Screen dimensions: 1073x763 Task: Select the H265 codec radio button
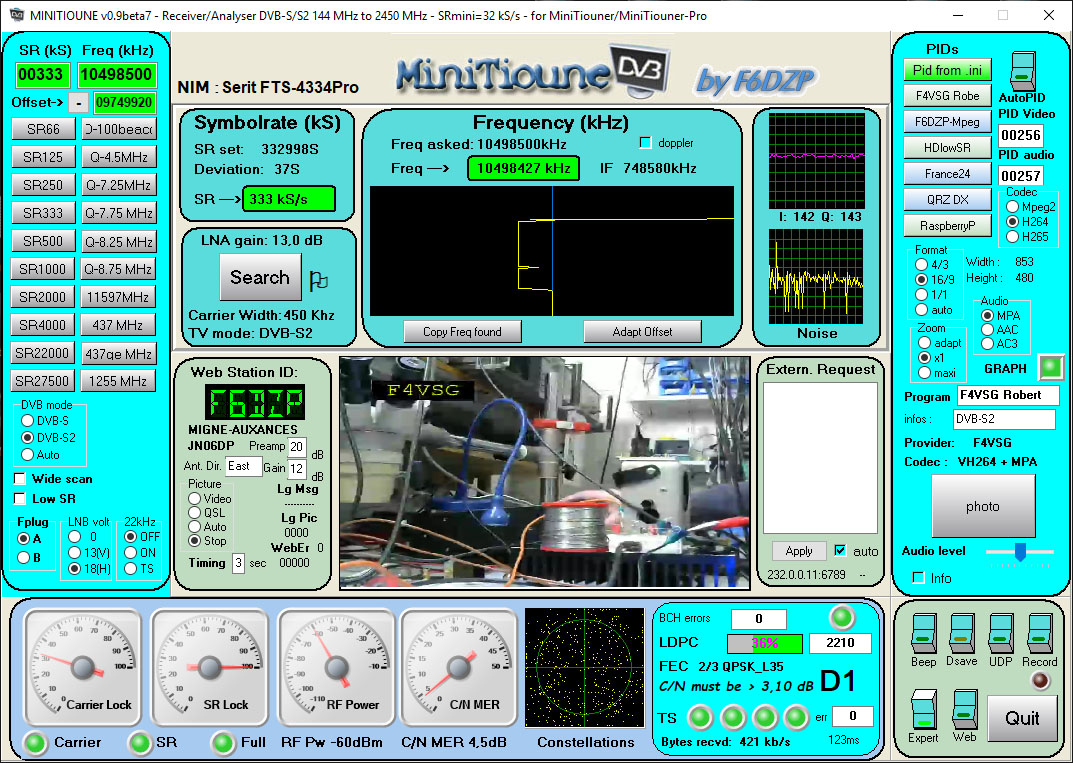[1012, 236]
